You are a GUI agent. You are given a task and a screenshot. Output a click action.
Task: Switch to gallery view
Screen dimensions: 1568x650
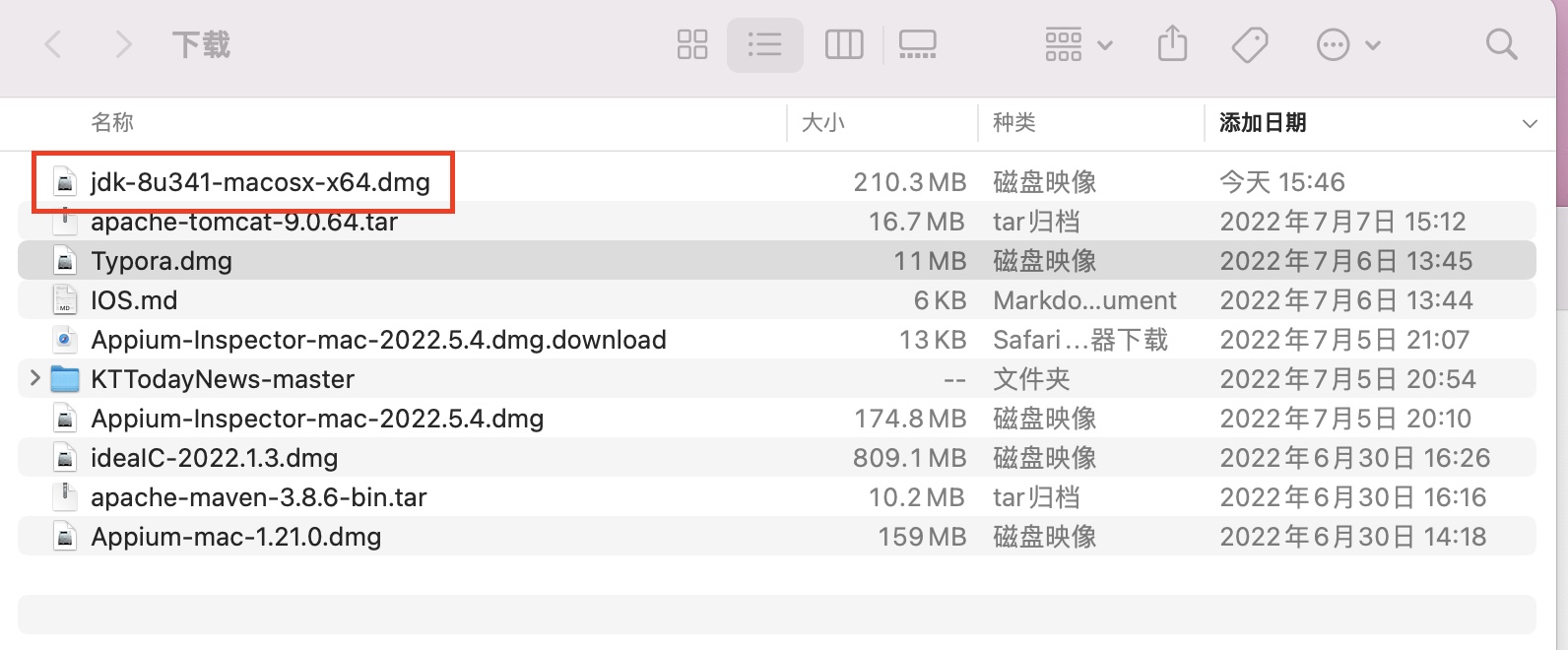pos(917,44)
